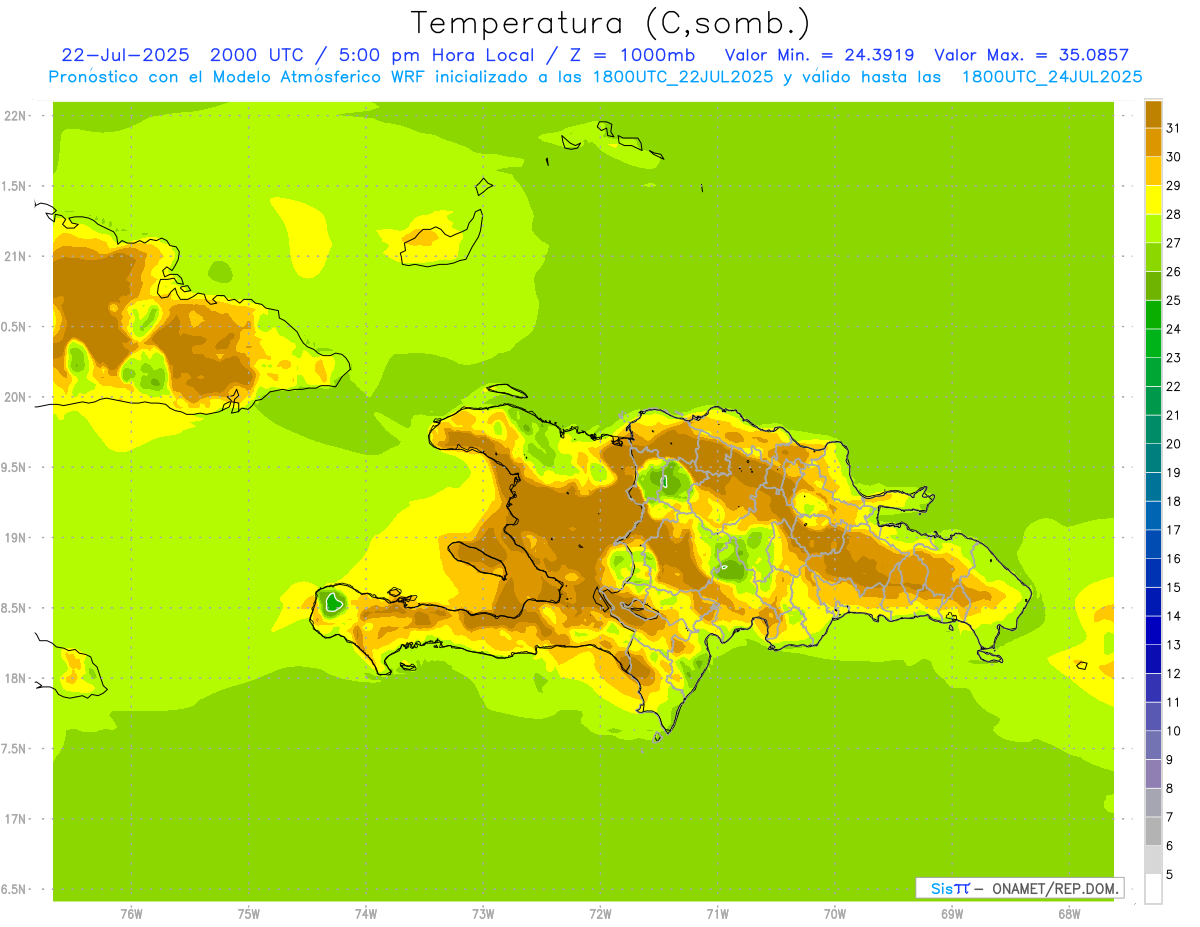Click the legend swatch between 26 and 27
This screenshot has width=1200, height=927.
tap(1153, 257)
